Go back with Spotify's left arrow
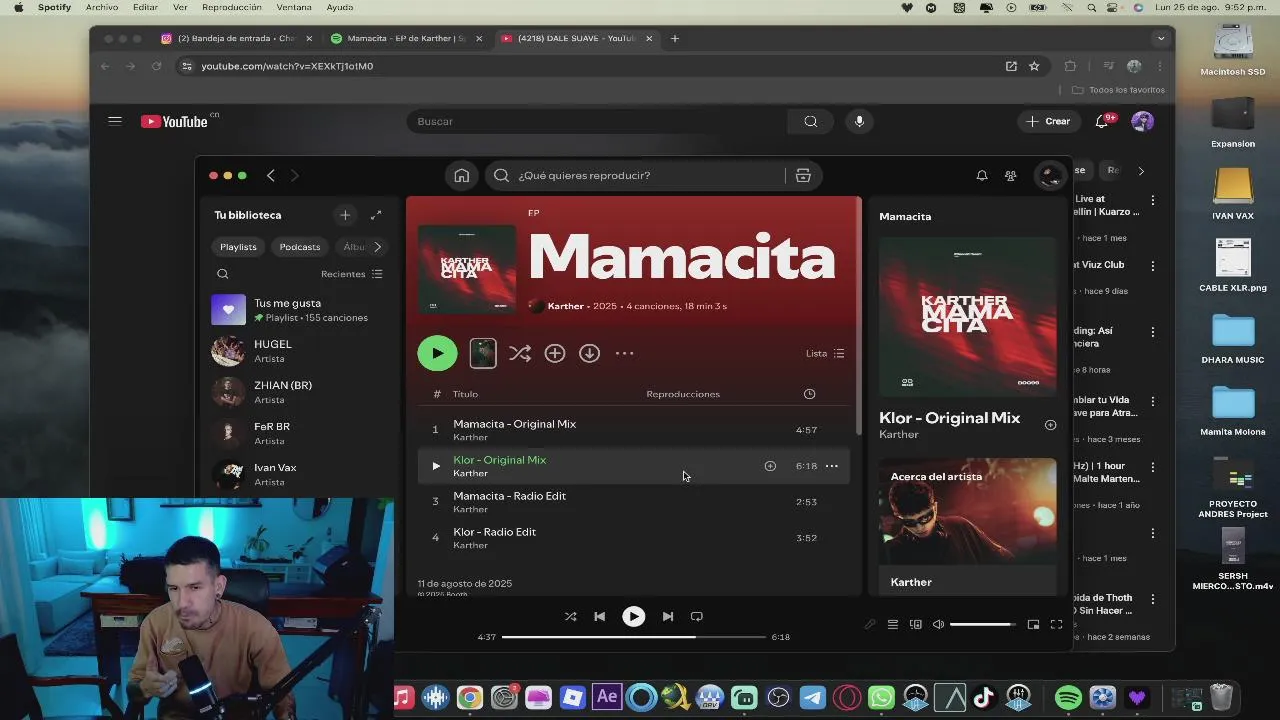 point(270,176)
